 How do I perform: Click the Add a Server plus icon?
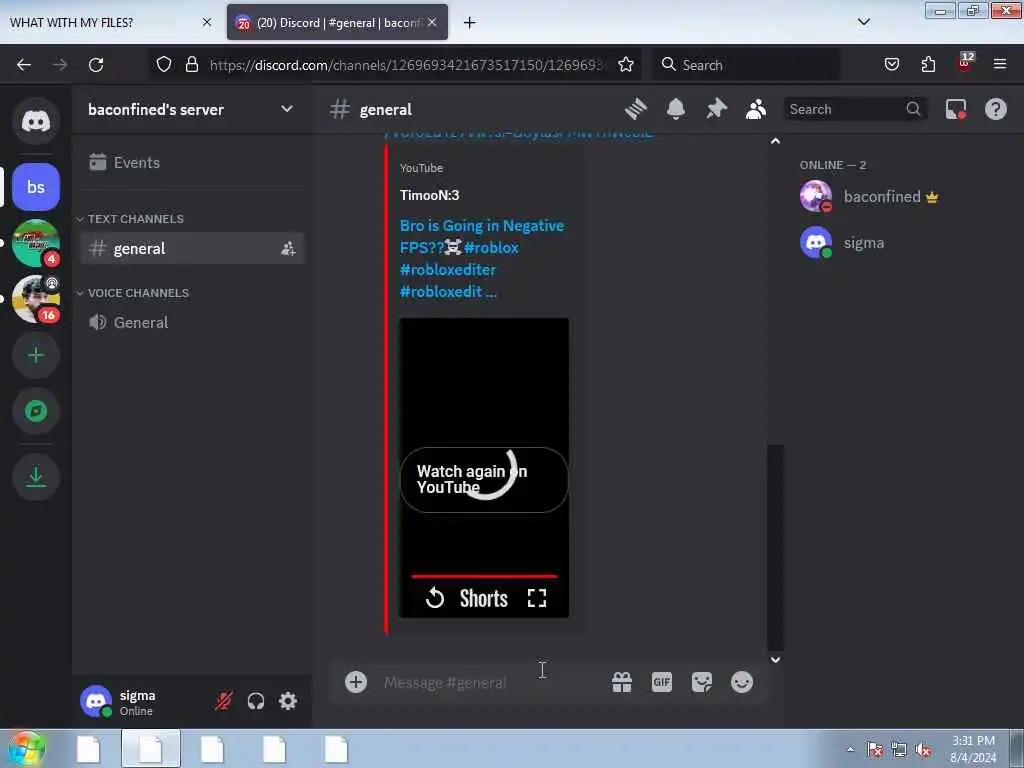coord(36,355)
